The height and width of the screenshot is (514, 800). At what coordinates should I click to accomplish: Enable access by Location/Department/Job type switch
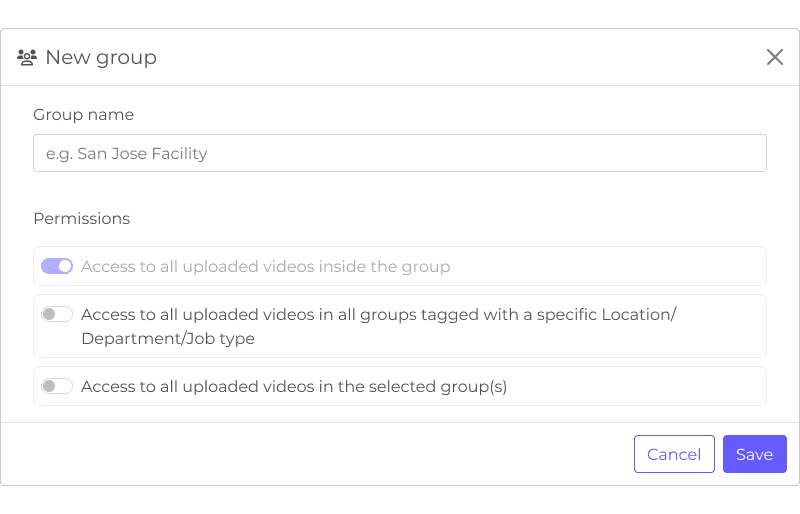[x=57, y=314]
